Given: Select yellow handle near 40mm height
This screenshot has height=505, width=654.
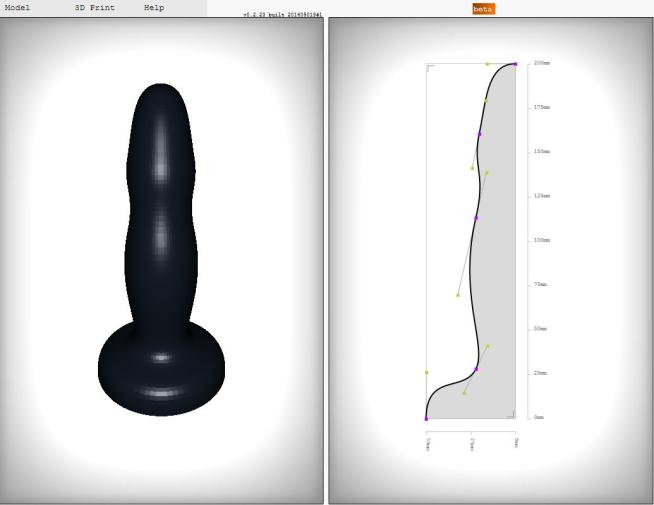Looking at the screenshot, I should point(487,346).
